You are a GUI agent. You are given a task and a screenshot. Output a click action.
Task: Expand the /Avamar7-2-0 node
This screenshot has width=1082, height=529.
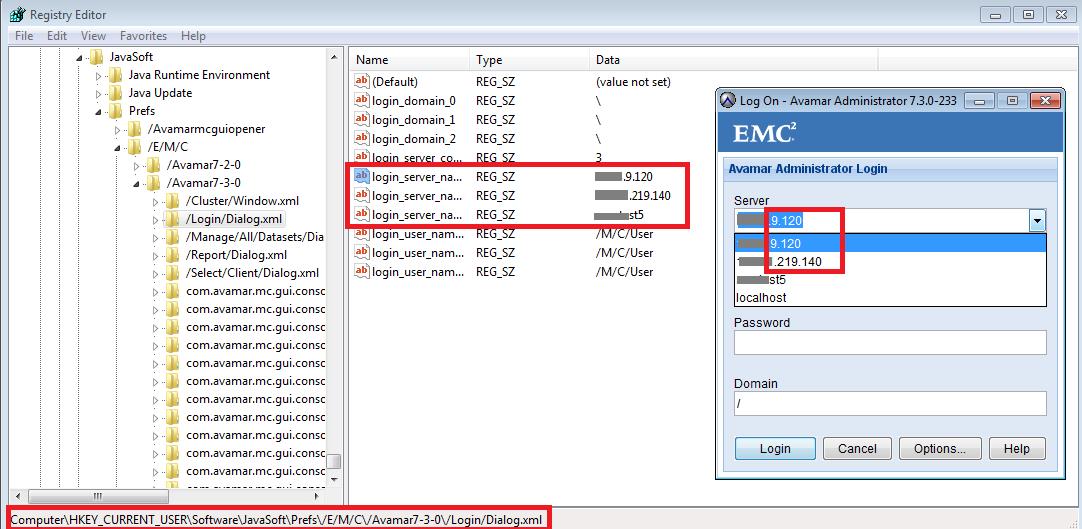137,166
